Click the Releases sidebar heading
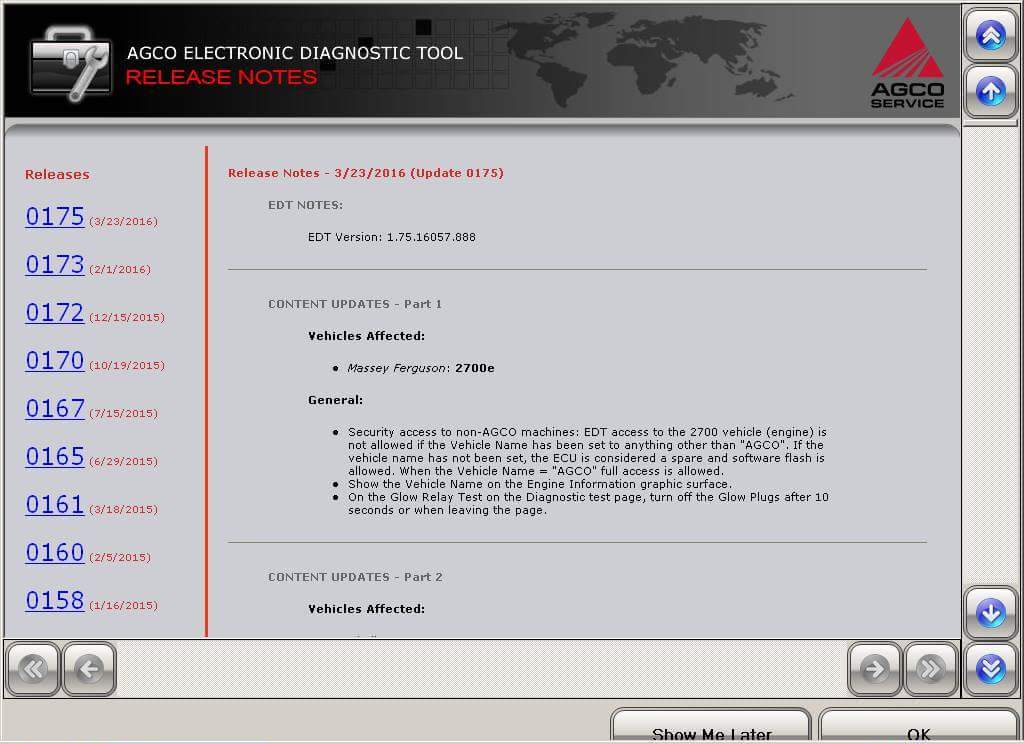The width and height of the screenshot is (1024, 744). (x=57, y=175)
